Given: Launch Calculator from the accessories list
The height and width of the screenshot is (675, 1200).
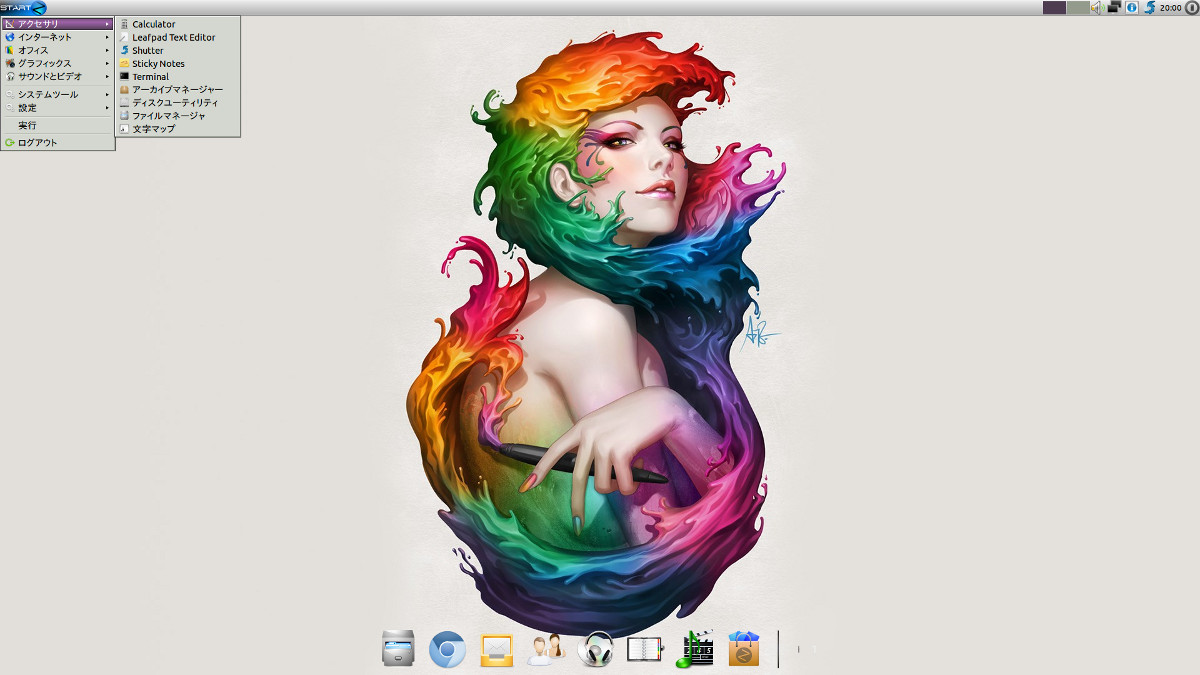Looking at the screenshot, I should 177,24.
